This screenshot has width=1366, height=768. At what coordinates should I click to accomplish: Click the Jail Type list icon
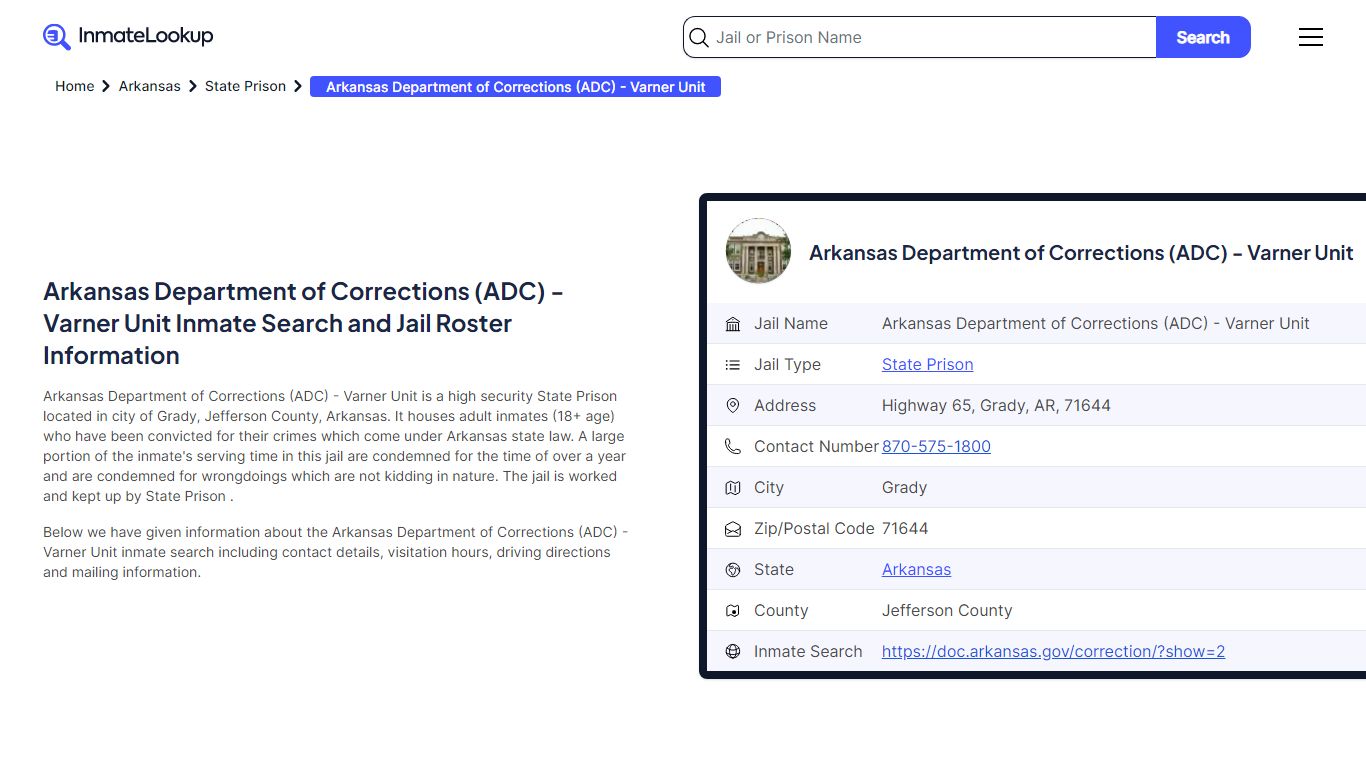pyautogui.click(x=733, y=365)
